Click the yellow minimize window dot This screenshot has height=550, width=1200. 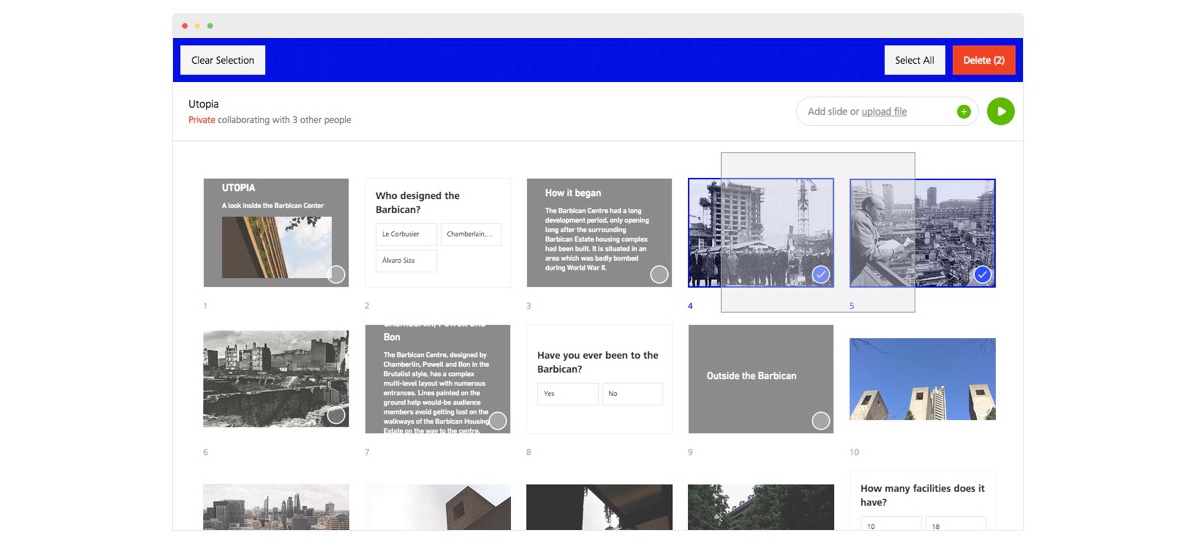click(197, 25)
